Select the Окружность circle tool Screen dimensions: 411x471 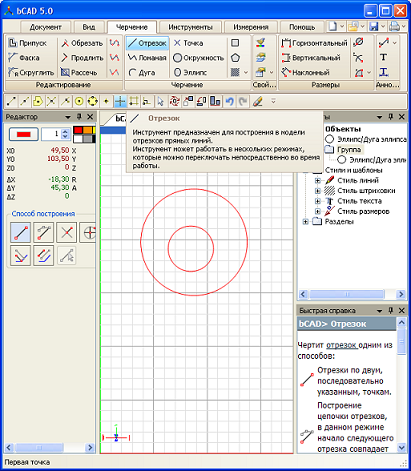pyautogui.click(x=198, y=58)
